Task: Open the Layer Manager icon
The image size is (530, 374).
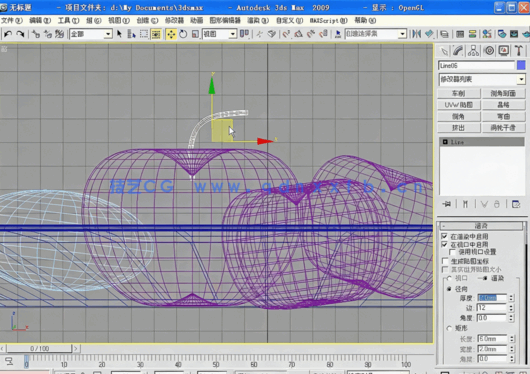Action: pyautogui.click(x=444, y=34)
